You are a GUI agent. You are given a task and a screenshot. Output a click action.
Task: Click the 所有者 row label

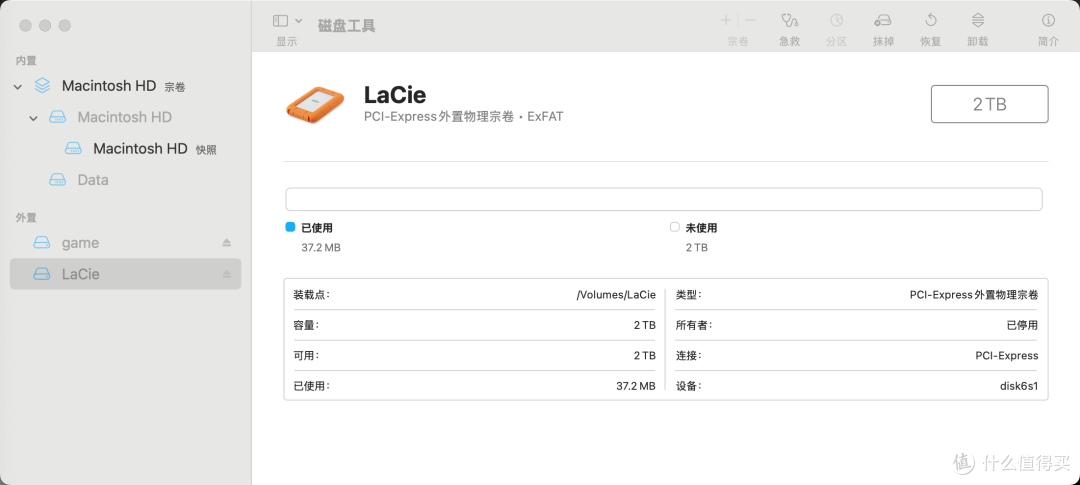[694, 325]
